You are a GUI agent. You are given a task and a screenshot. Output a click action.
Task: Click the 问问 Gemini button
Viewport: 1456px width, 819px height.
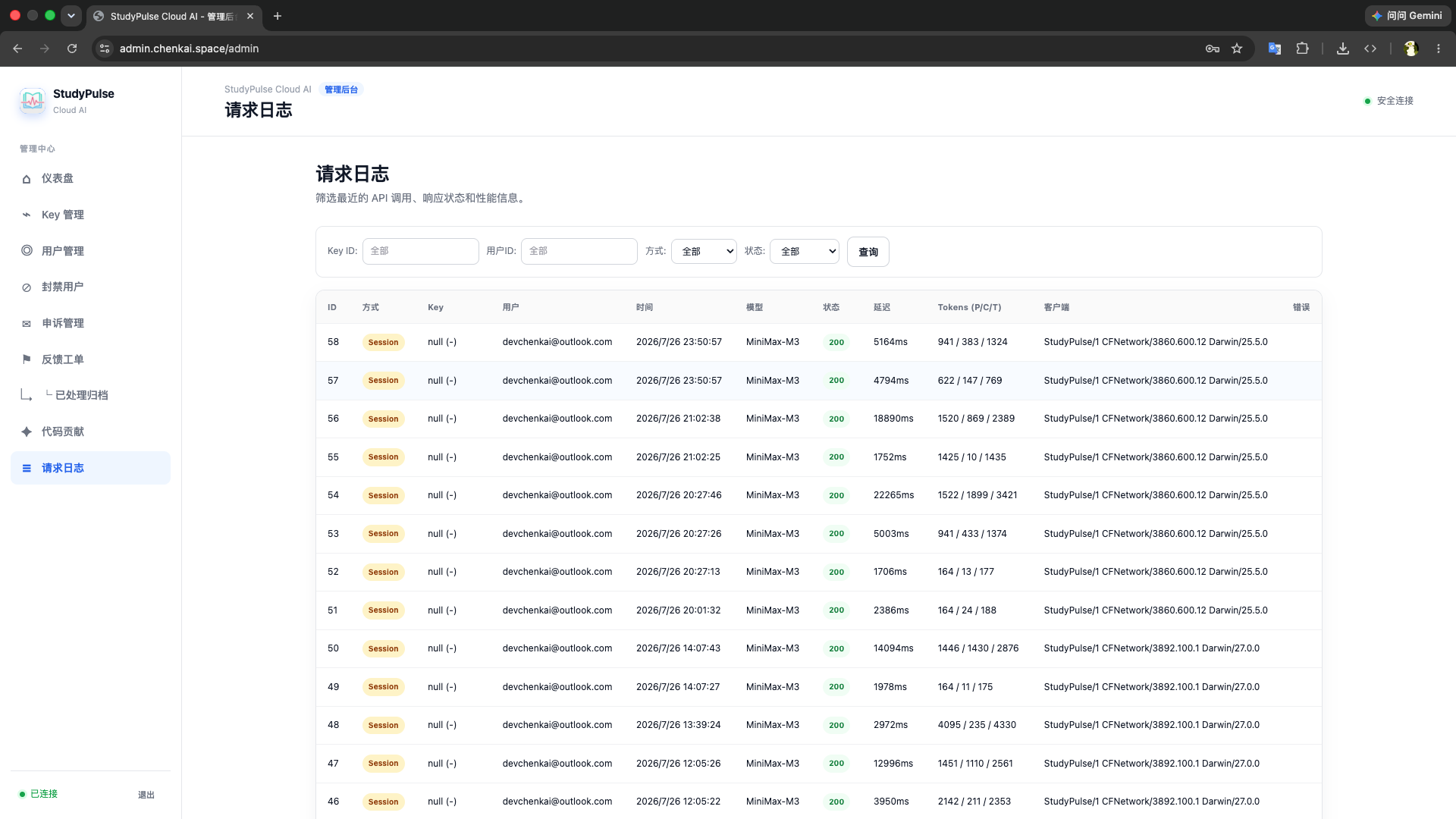[x=1407, y=16]
